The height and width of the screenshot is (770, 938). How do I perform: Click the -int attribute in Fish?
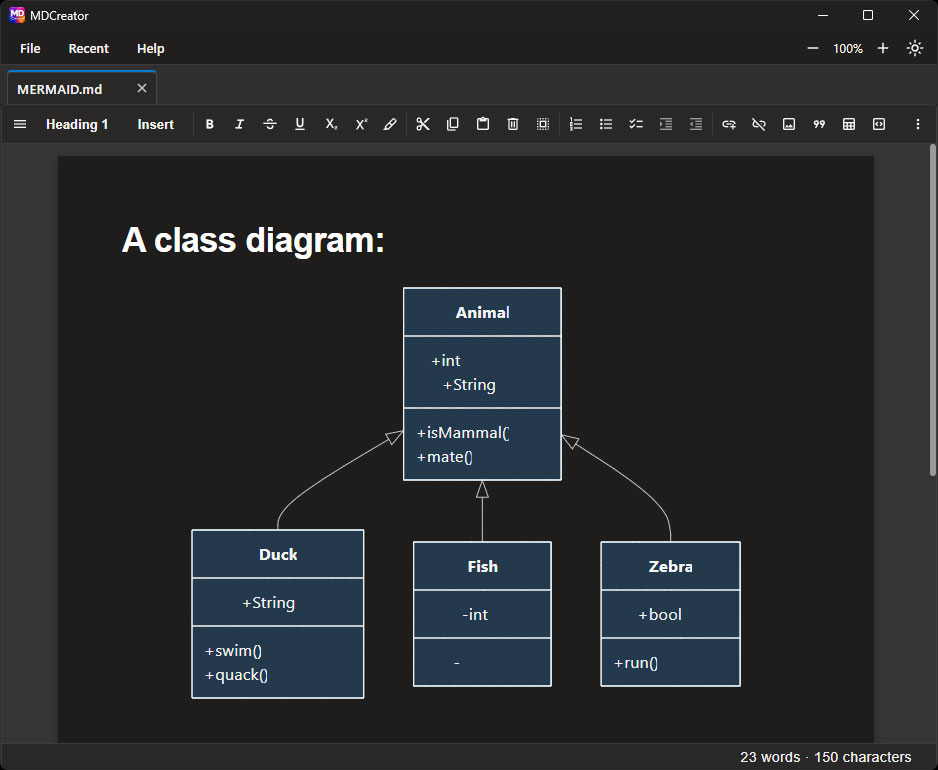coord(475,615)
